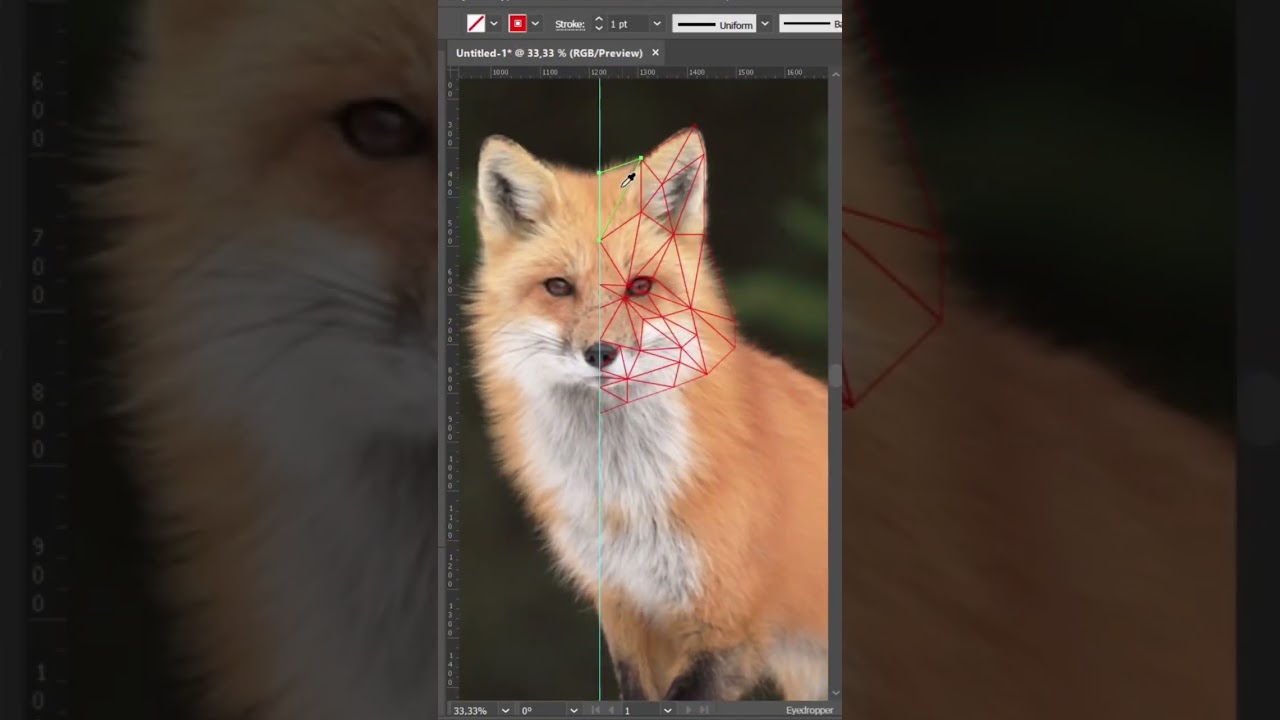Click the stroke weight 1 pt field
The image size is (1280, 720).
click(x=628, y=24)
